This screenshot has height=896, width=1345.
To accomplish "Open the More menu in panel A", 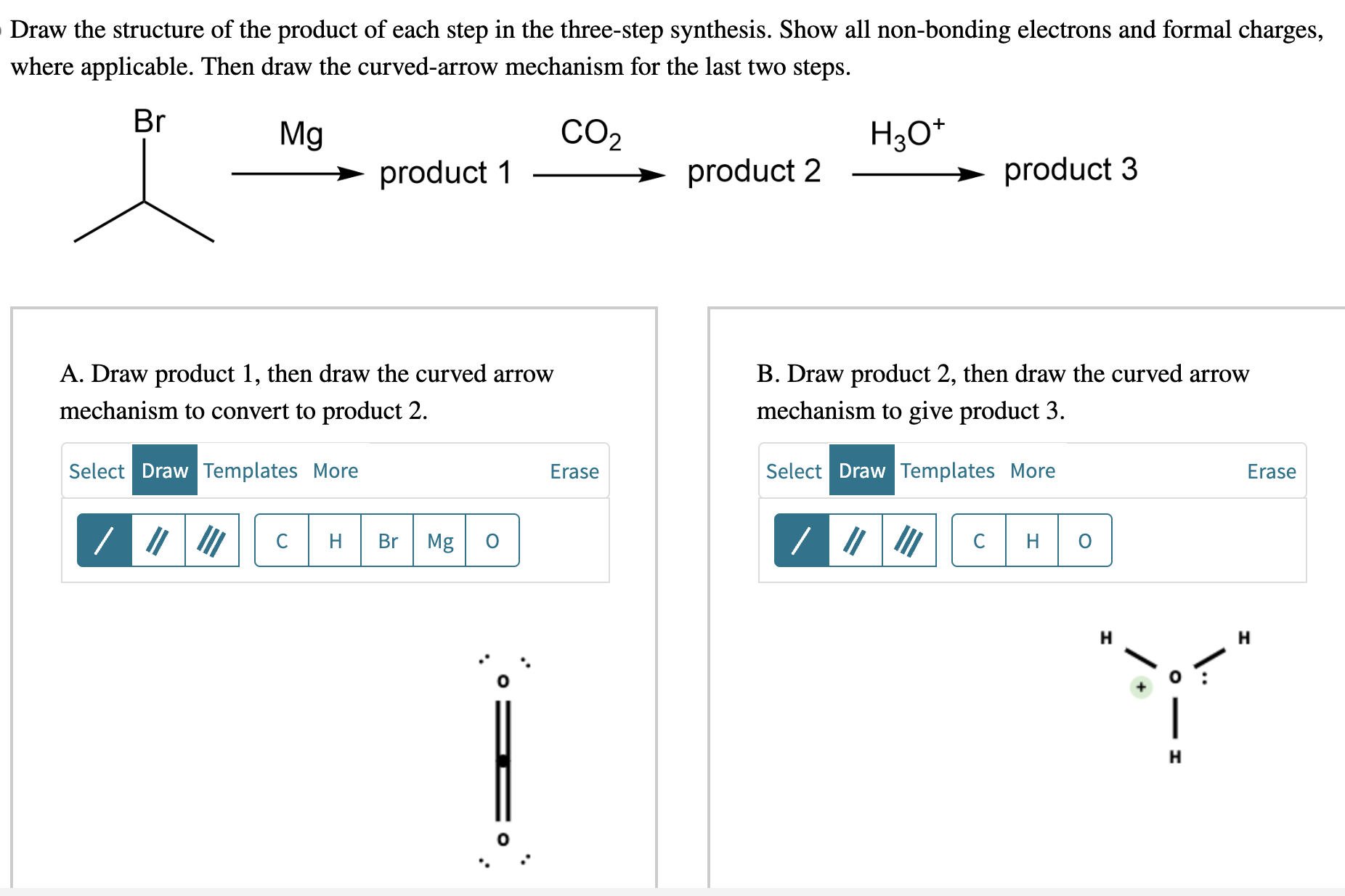I will pyautogui.click(x=335, y=471).
